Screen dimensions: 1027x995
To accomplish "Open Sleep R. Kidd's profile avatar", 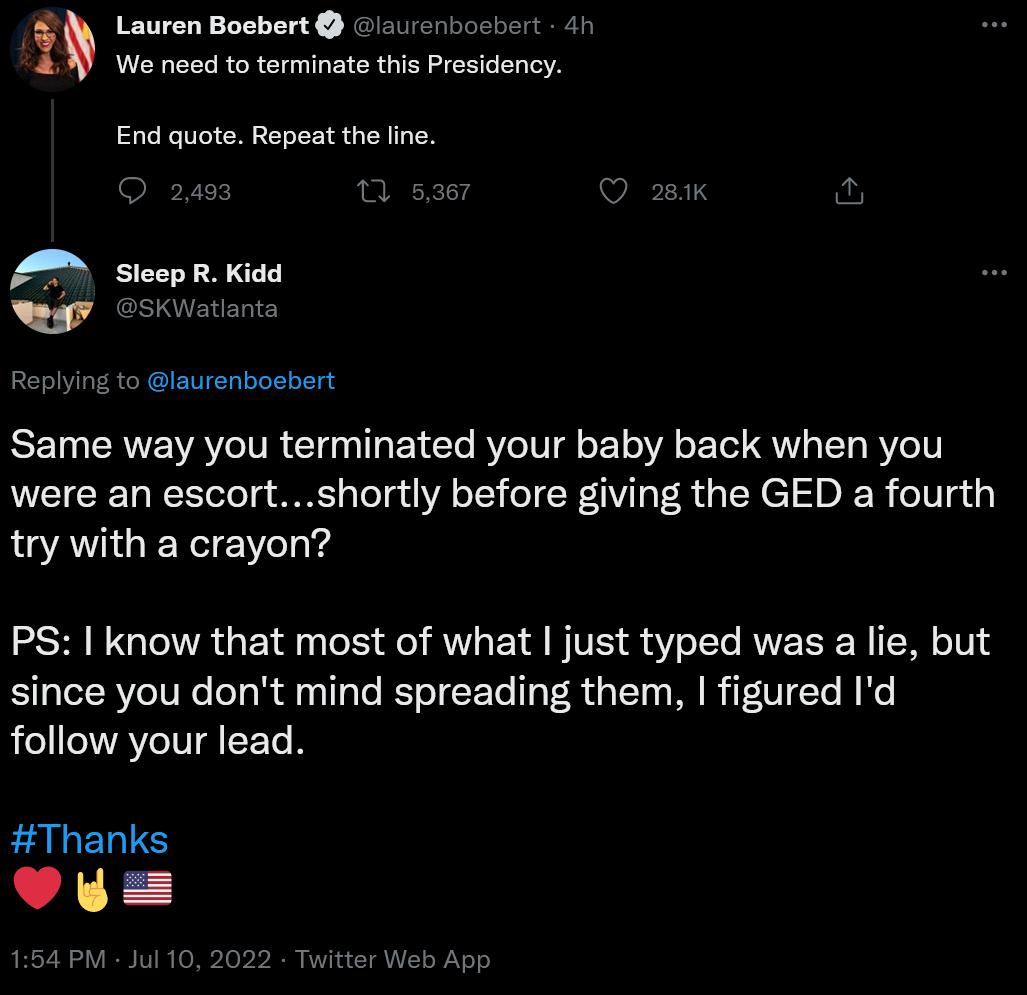I will coord(52,291).
